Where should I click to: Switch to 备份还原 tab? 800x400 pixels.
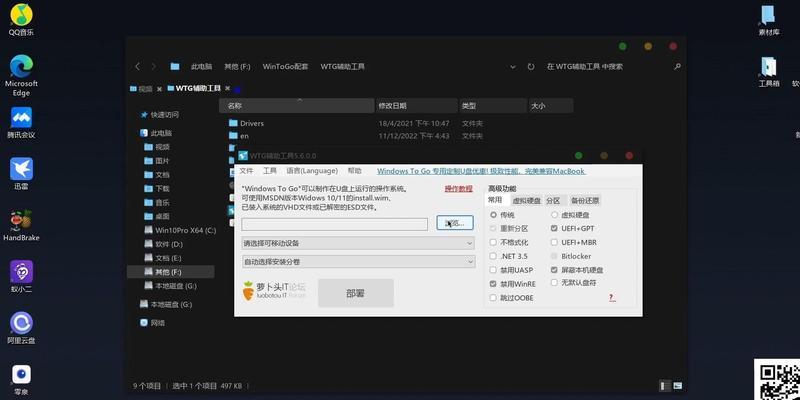585,201
